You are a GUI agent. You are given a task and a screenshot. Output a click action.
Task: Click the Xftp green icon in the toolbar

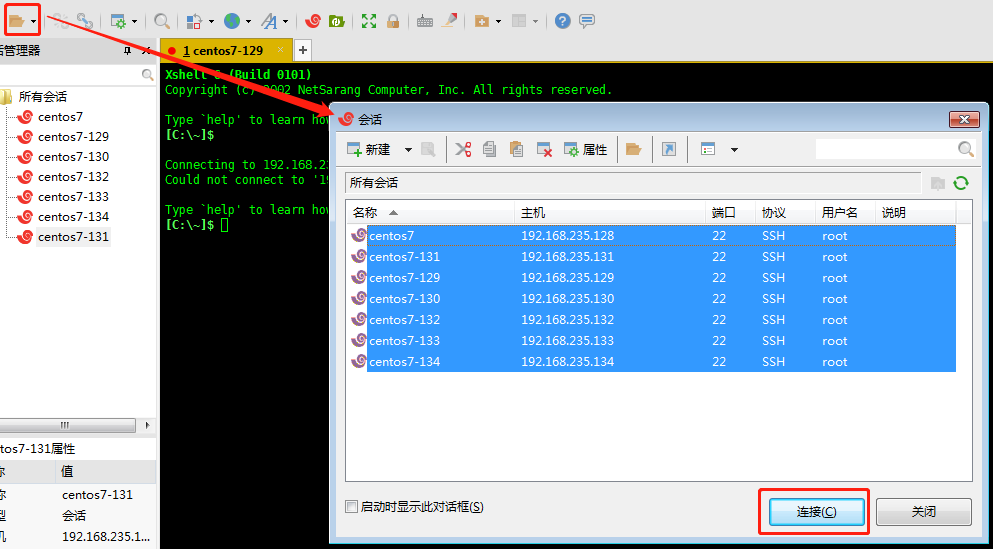(x=337, y=21)
